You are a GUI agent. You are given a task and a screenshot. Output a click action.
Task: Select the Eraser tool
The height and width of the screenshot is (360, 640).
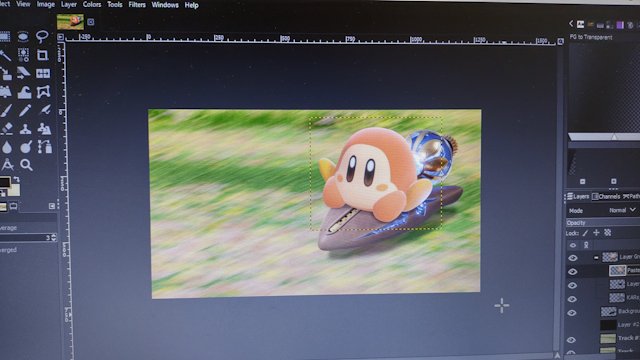point(7,128)
